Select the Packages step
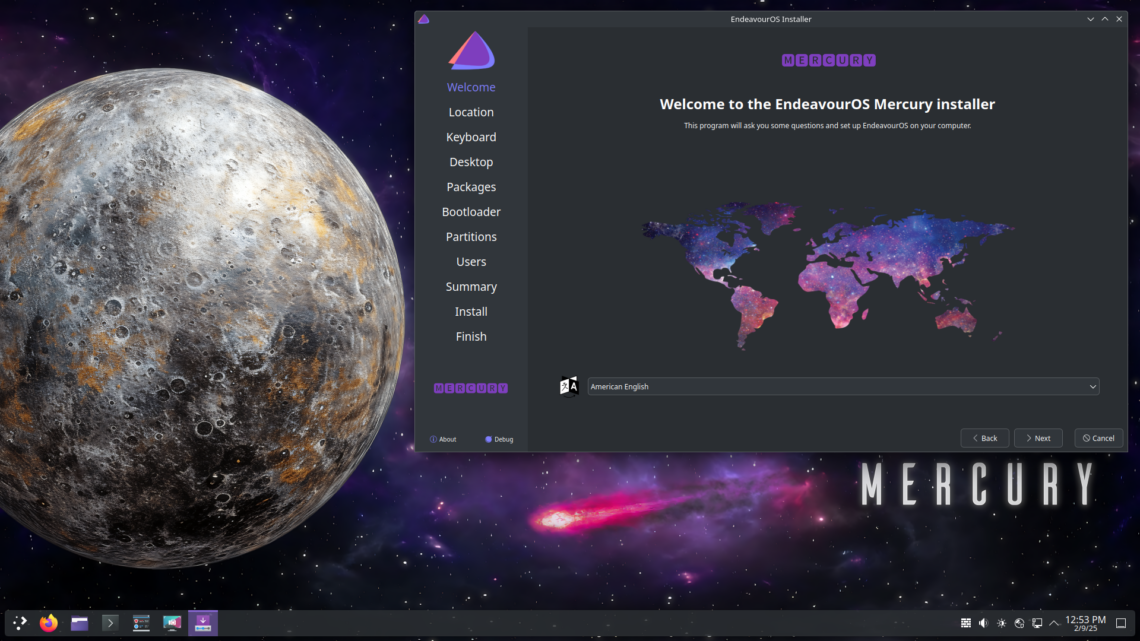This screenshot has height=641, width=1140. click(x=471, y=187)
